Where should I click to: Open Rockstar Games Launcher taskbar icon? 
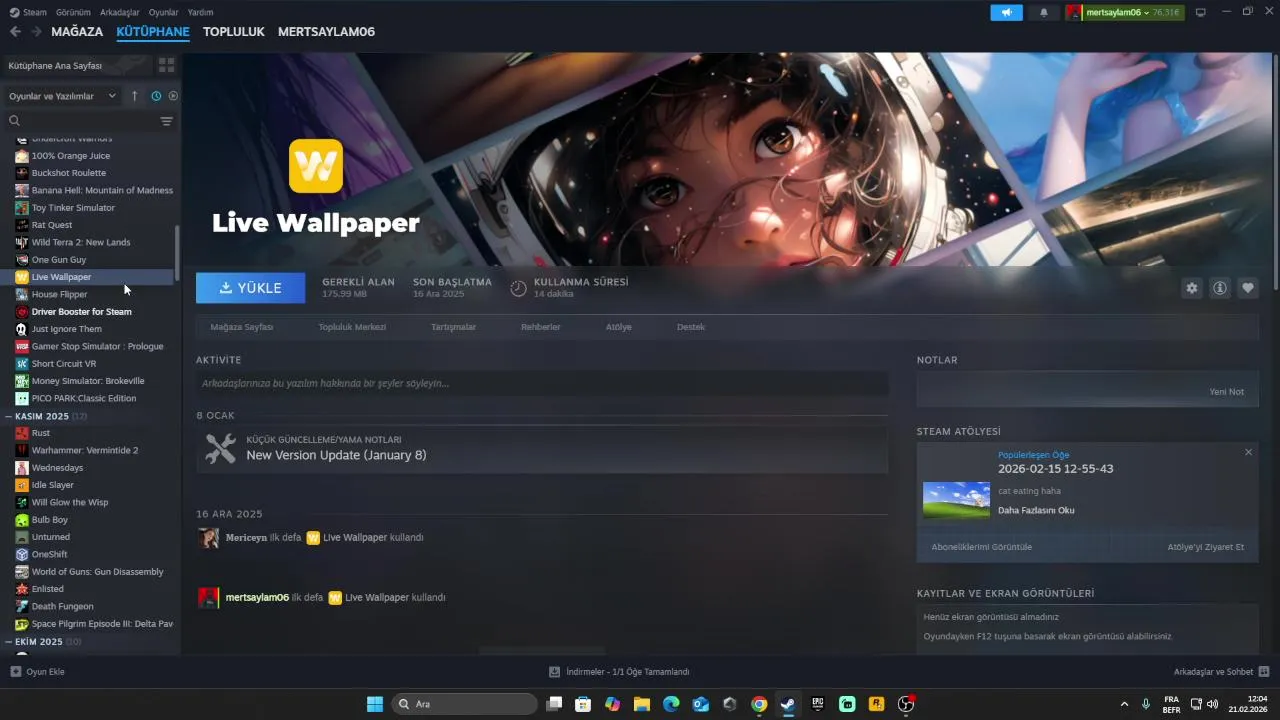tap(876, 704)
